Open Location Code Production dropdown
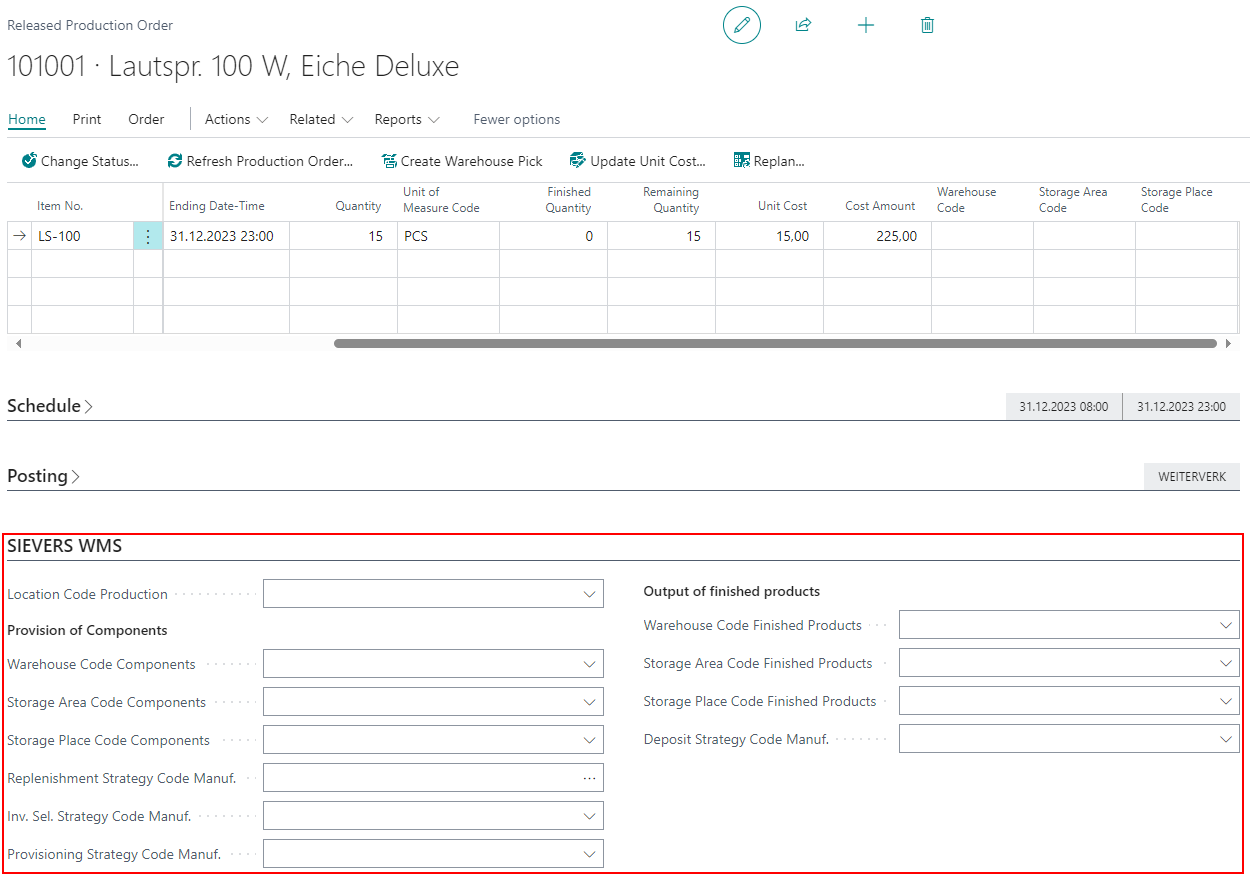This screenshot has width=1250, height=883. pos(589,594)
